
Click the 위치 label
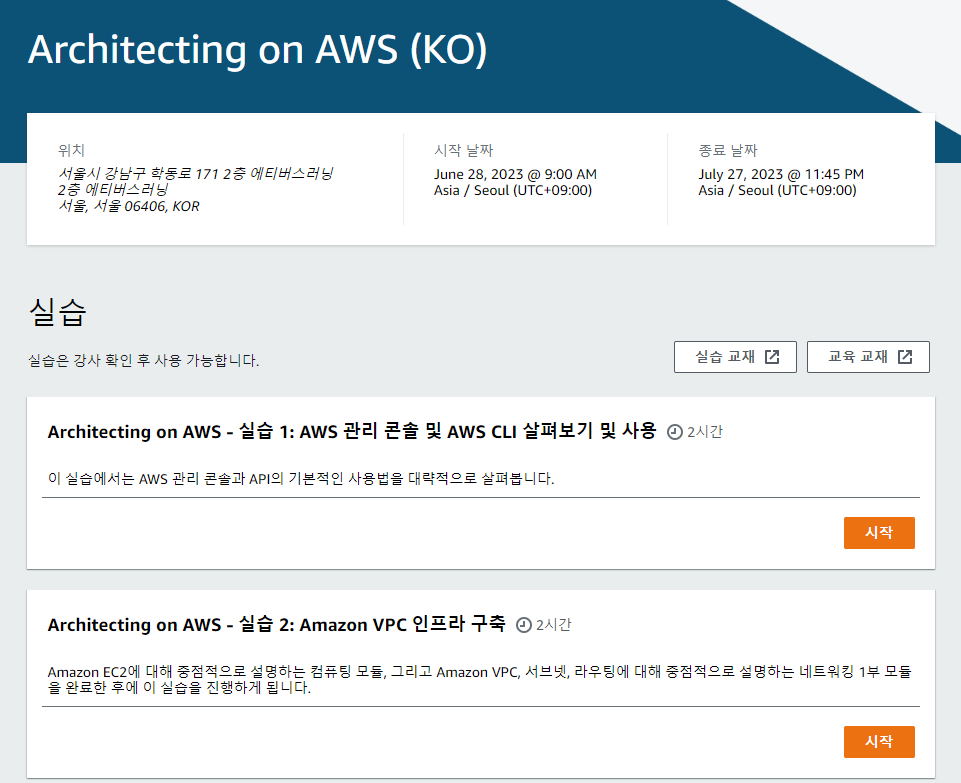click(71, 150)
